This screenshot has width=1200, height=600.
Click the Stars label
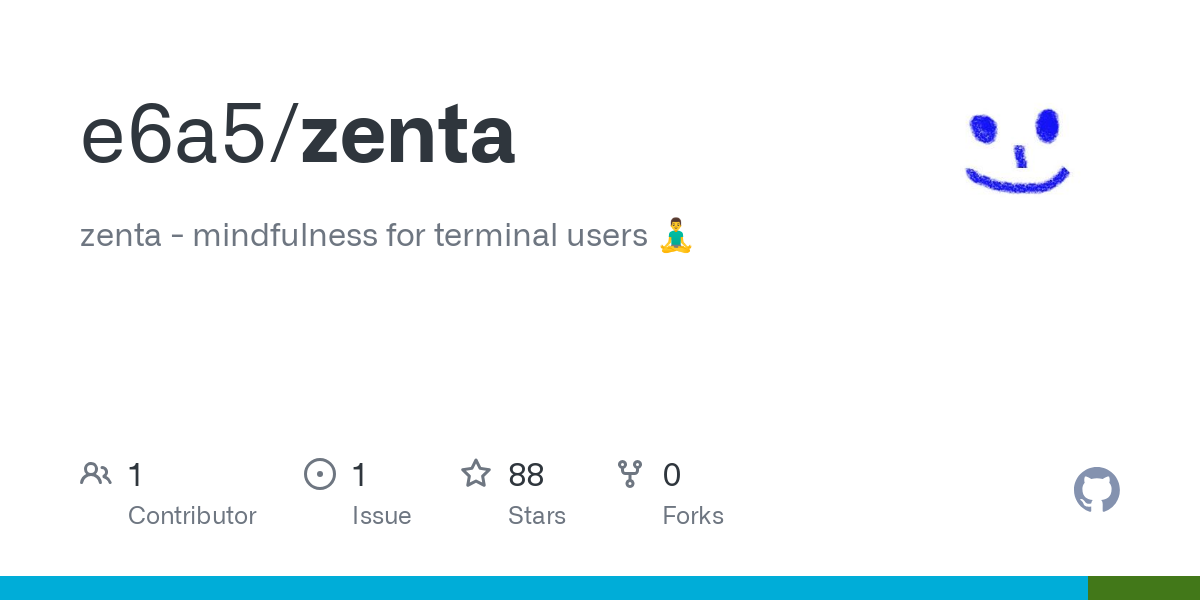tap(537, 516)
